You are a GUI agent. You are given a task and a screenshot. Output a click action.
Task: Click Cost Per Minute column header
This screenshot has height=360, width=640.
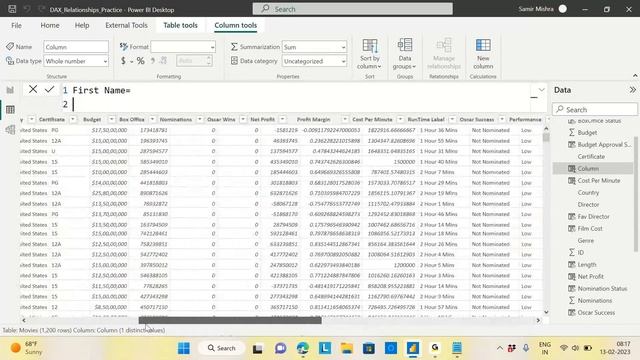[372, 120]
